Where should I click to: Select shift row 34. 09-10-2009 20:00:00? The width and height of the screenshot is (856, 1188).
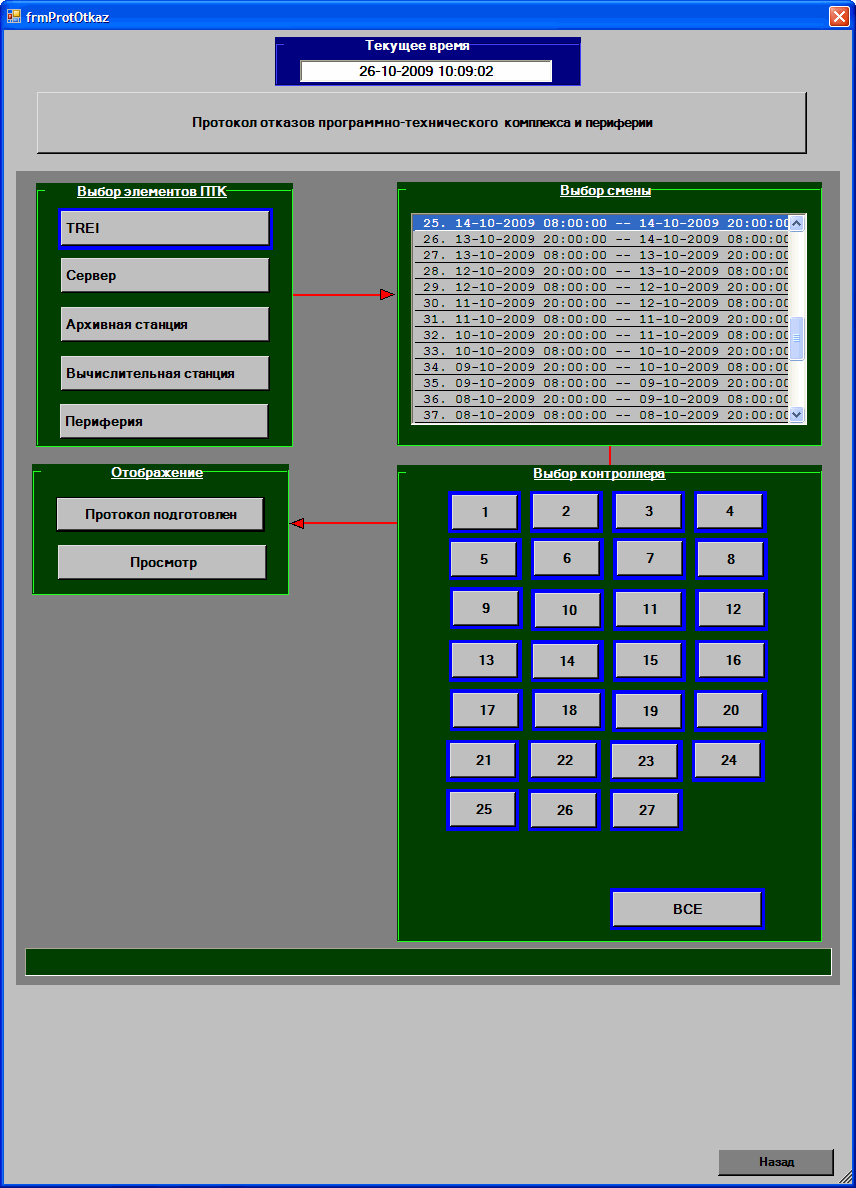tap(601, 367)
